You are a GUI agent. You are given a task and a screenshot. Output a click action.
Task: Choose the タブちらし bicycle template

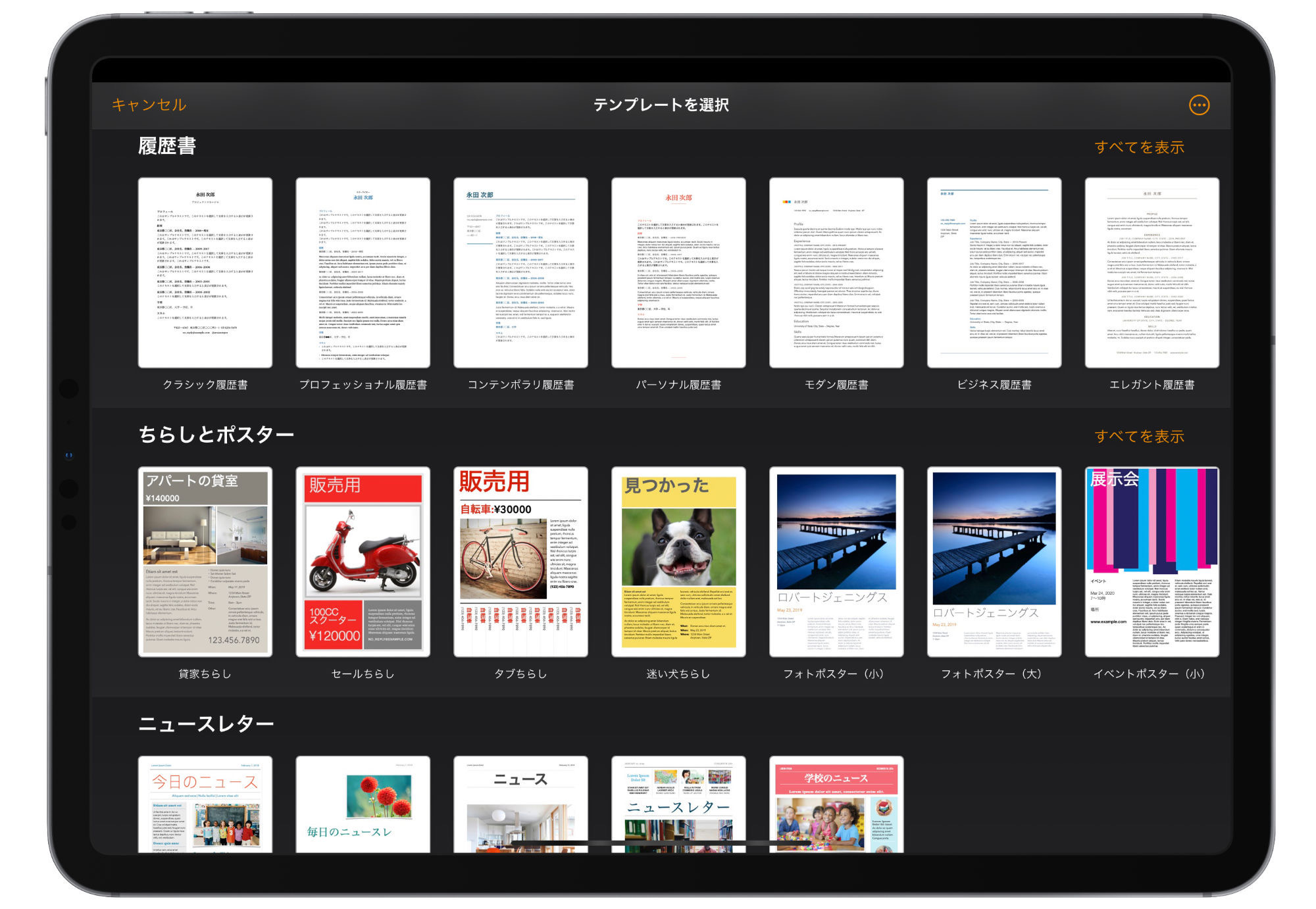tap(520, 562)
